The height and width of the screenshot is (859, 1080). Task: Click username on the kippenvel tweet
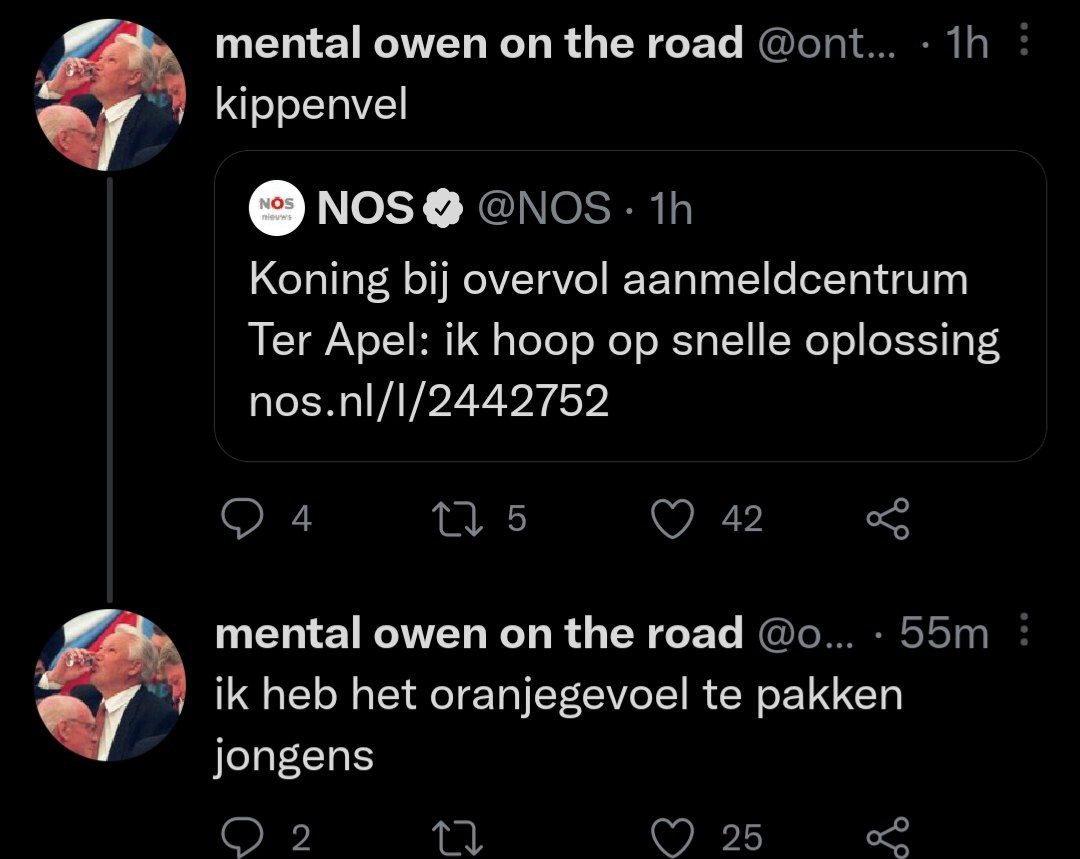point(479,43)
